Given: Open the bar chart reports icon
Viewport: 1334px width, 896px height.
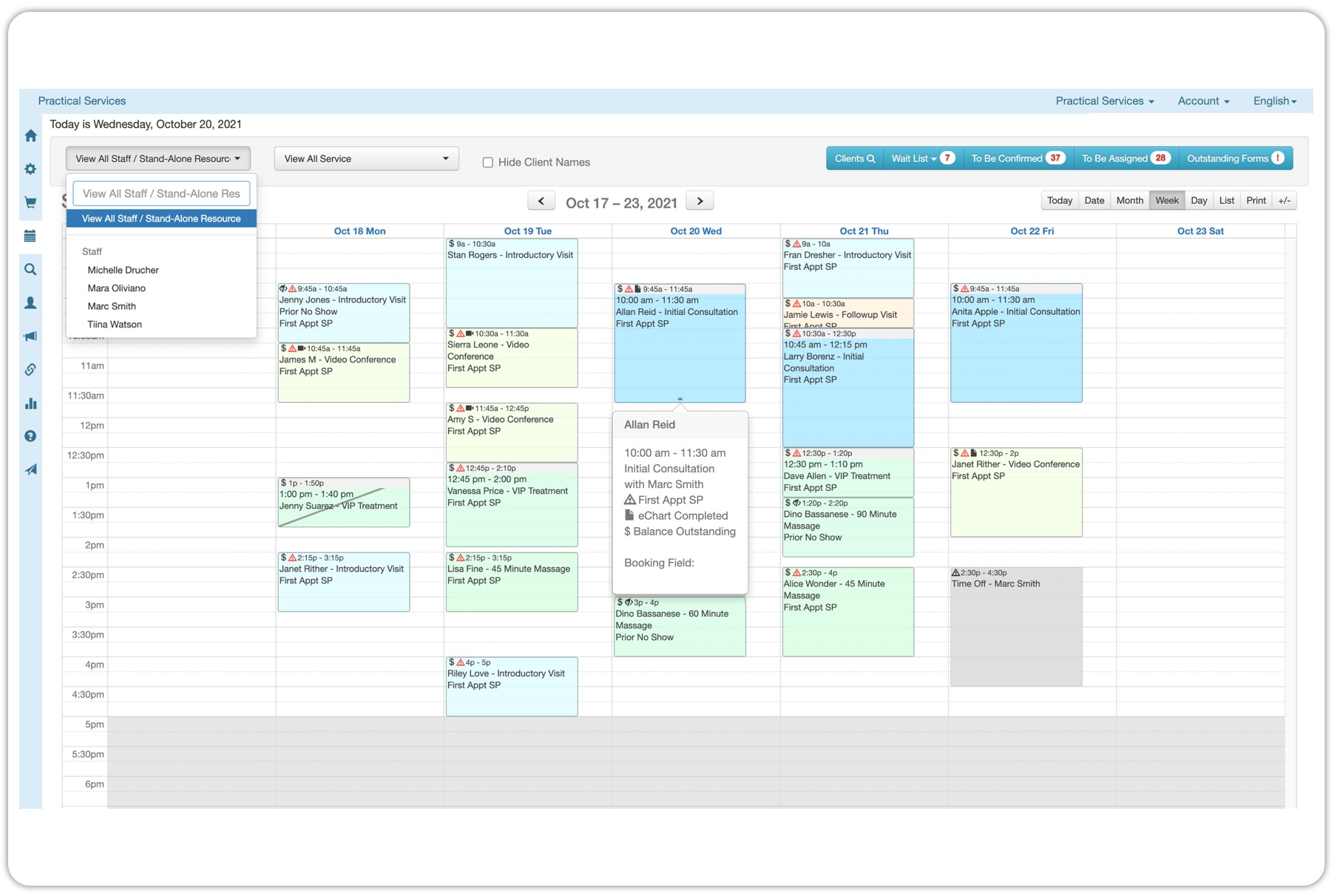Looking at the screenshot, I should point(30,404).
